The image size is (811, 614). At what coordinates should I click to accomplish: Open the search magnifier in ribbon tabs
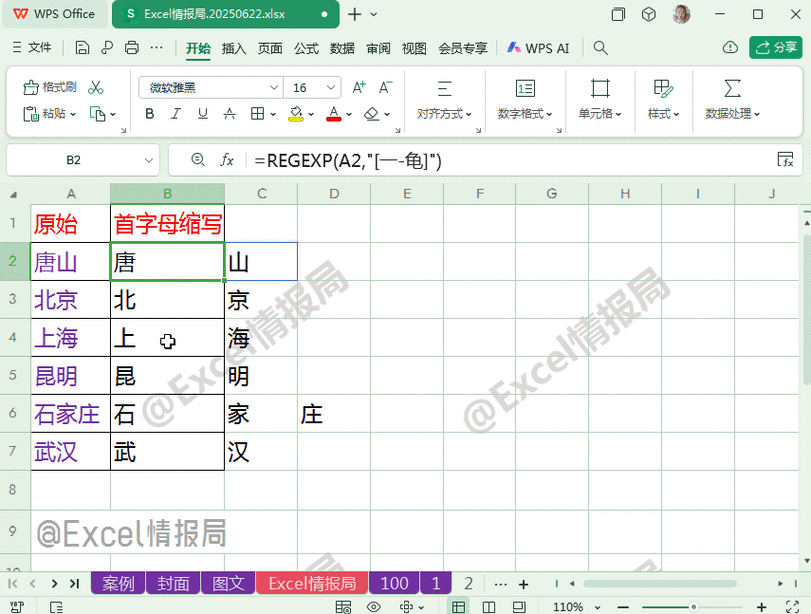[600, 48]
